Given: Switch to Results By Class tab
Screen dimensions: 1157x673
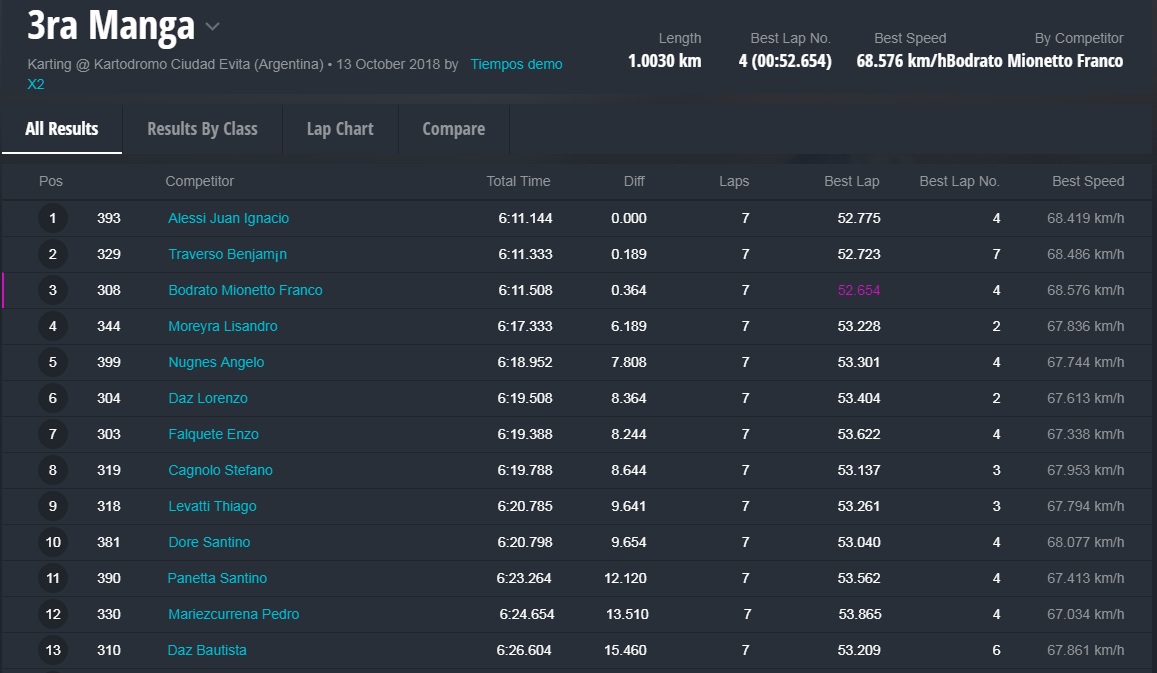Looking at the screenshot, I should coord(202,129).
